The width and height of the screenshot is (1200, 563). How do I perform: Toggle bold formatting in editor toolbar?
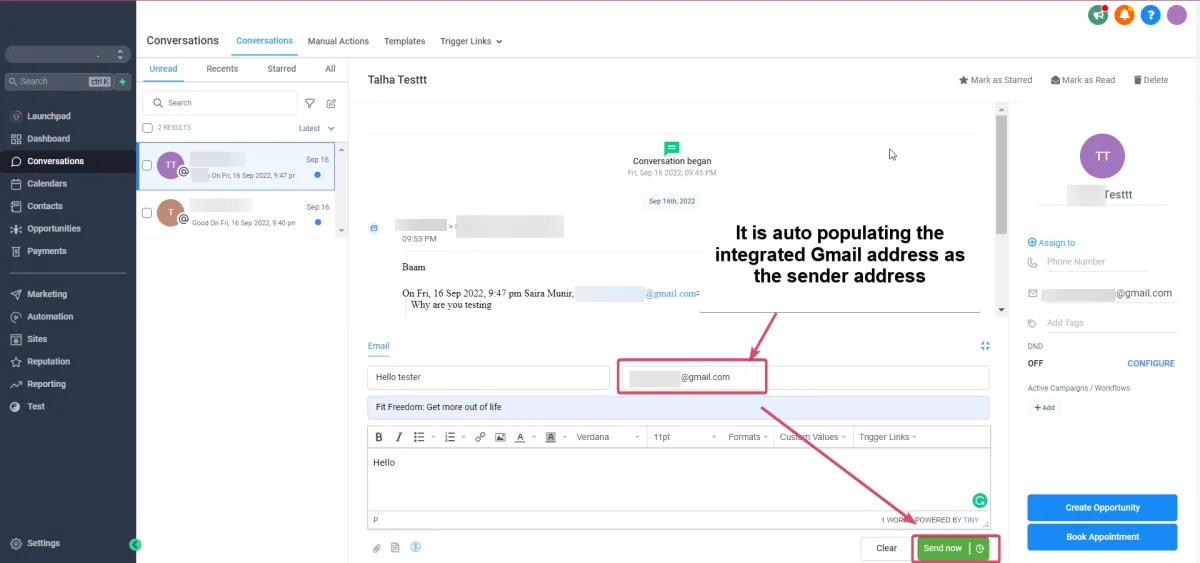379,437
